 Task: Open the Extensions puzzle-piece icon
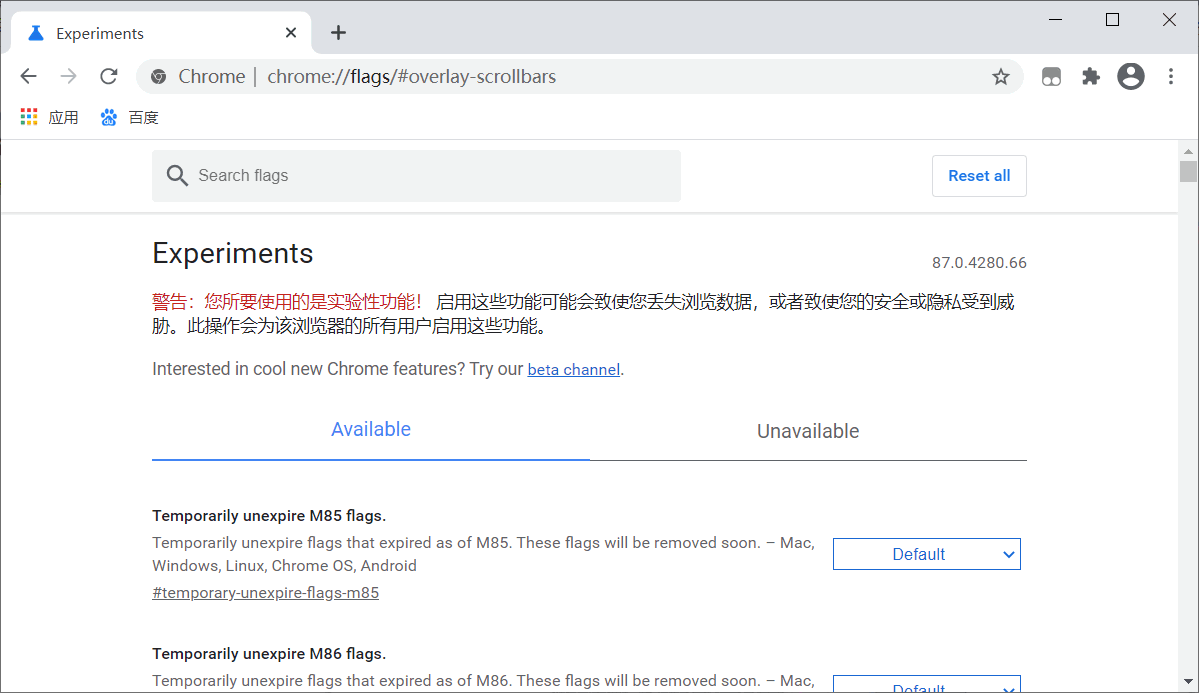(x=1090, y=76)
